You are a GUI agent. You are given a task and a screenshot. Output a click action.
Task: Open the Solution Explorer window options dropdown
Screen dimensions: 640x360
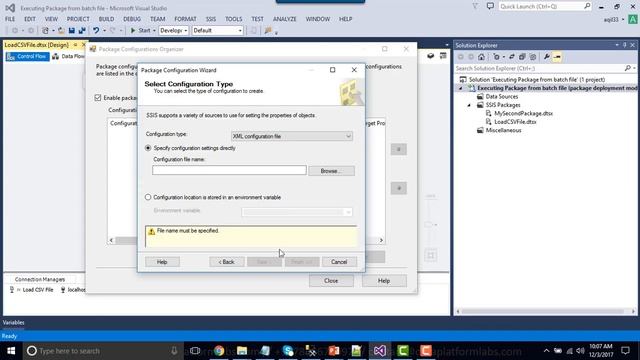click(x=617, y=45)
